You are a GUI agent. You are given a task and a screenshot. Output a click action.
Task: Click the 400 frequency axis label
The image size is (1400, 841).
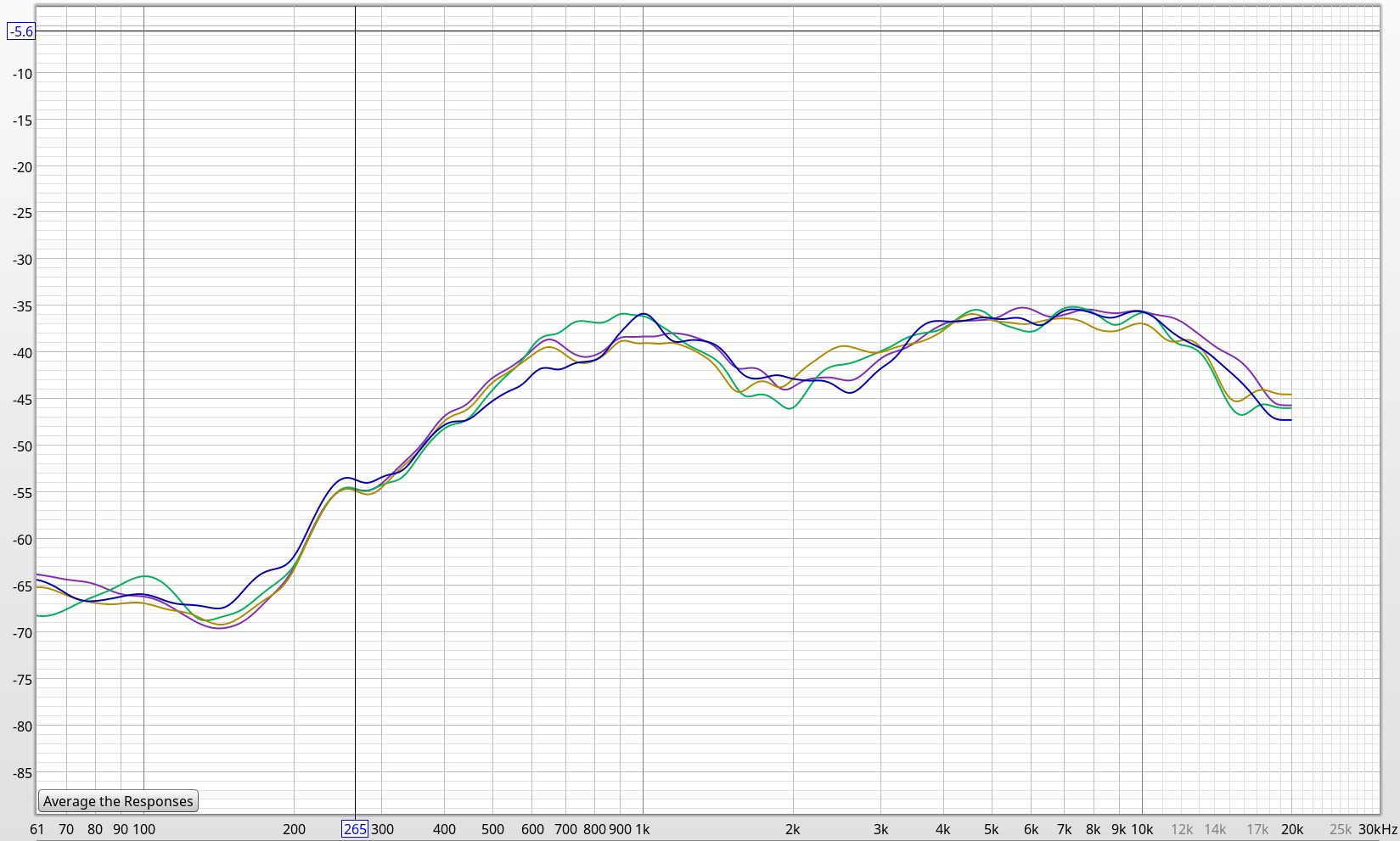(x=444, y=829)
